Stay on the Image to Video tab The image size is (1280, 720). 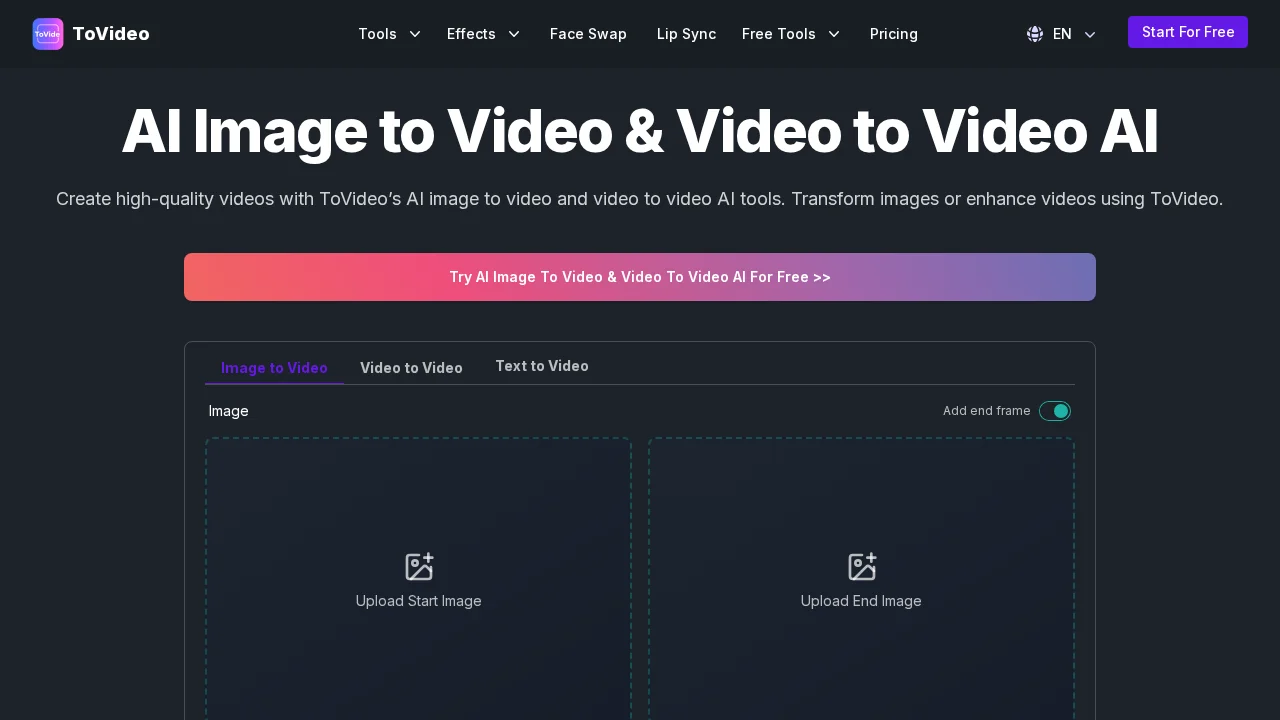274,367
